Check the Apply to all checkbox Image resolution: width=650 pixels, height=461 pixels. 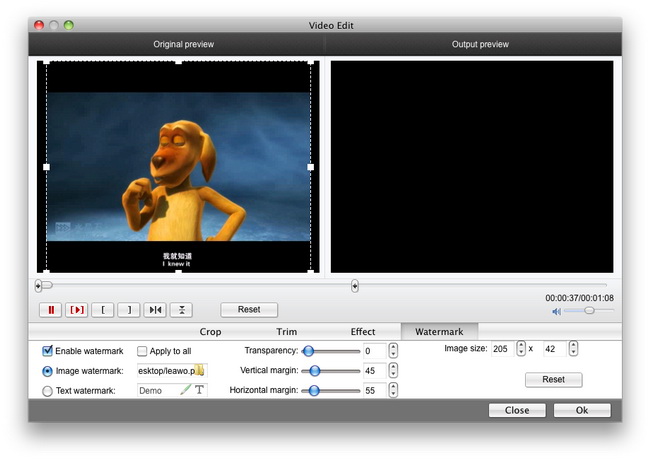pyautogui.click(x=142, y=351)
